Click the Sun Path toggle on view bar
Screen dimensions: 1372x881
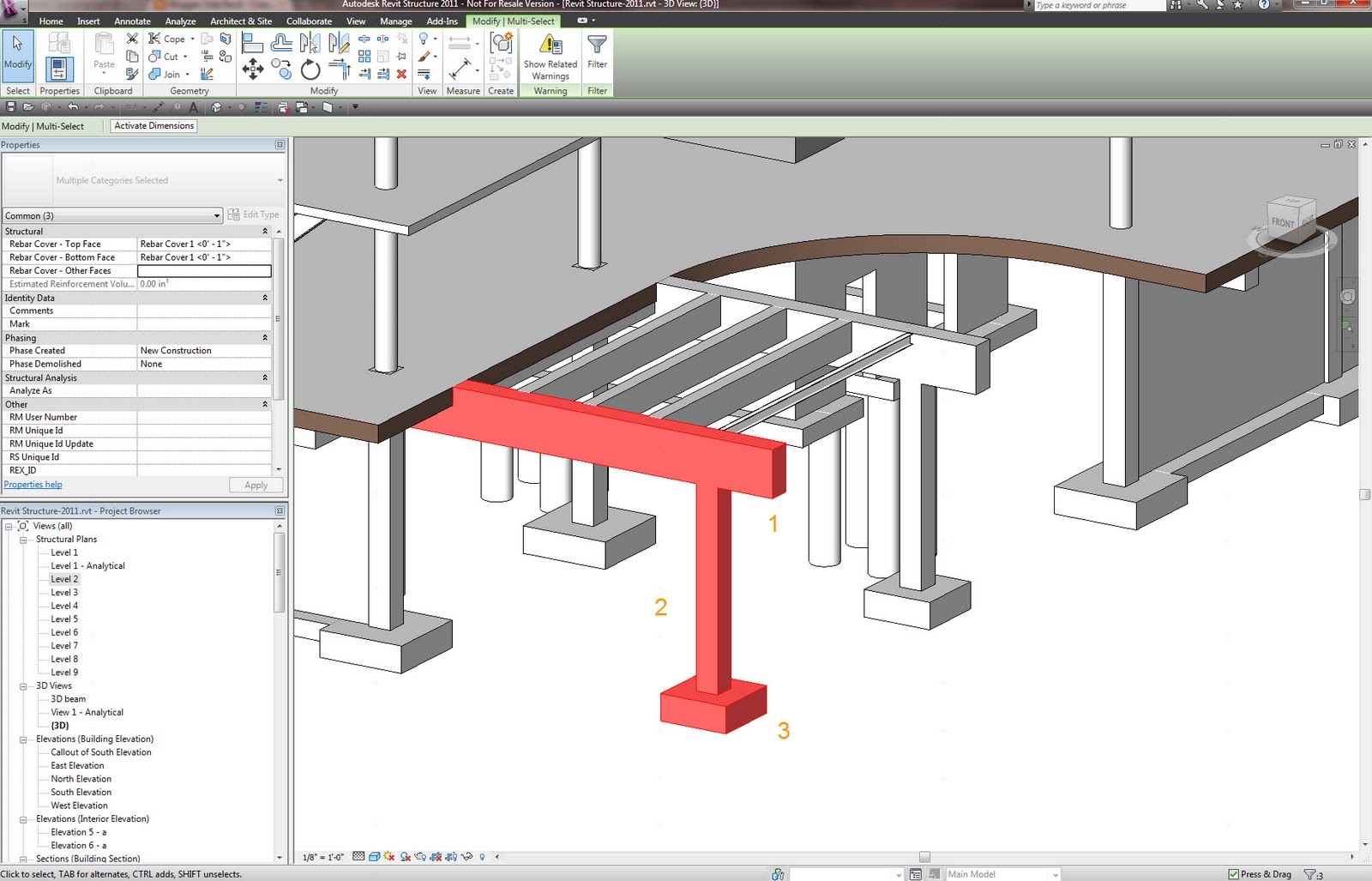coord(388,856)
